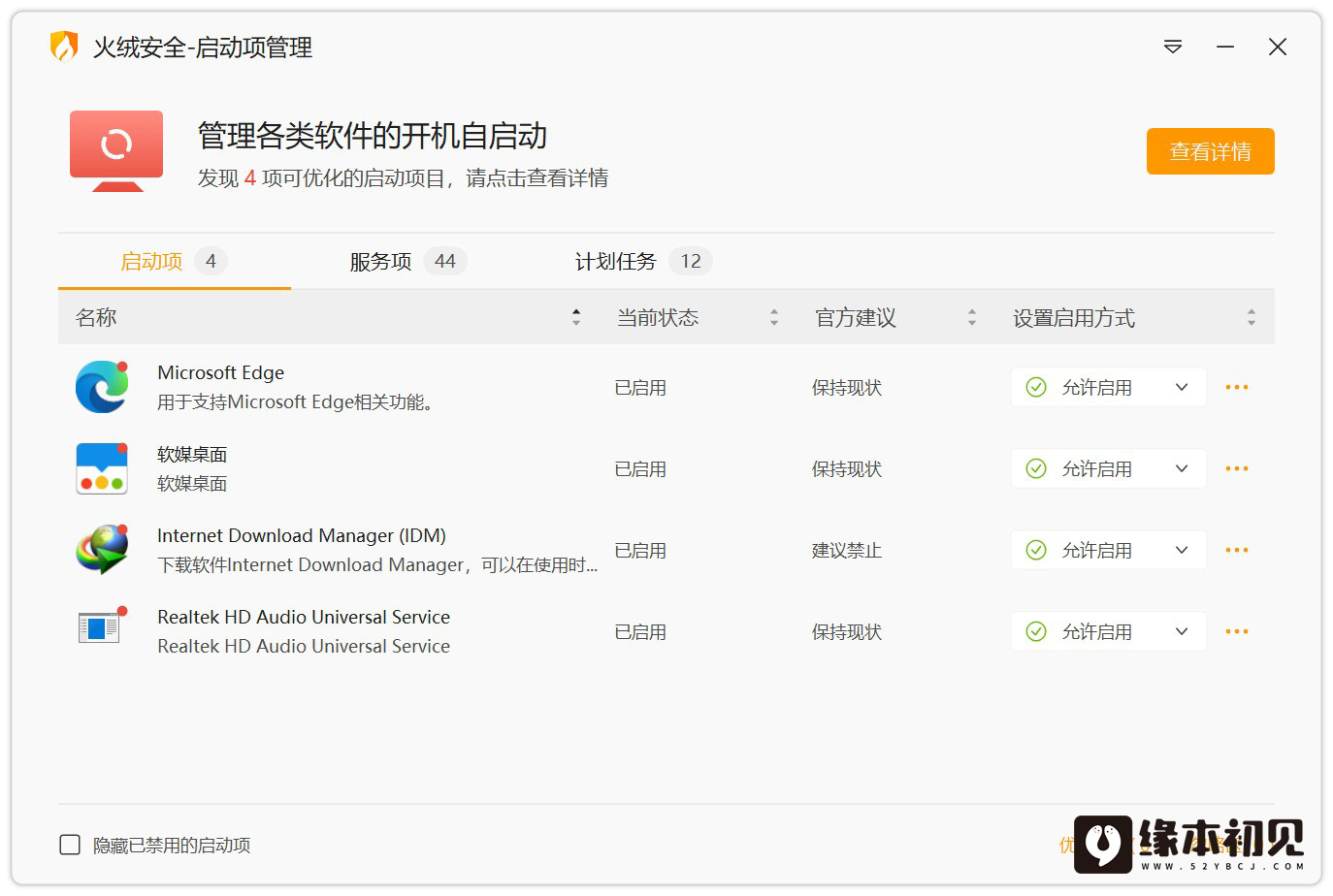The image size is (1333, 896).
Task: Click the IDM description starting with 下载软件
Action: [377, 564]
